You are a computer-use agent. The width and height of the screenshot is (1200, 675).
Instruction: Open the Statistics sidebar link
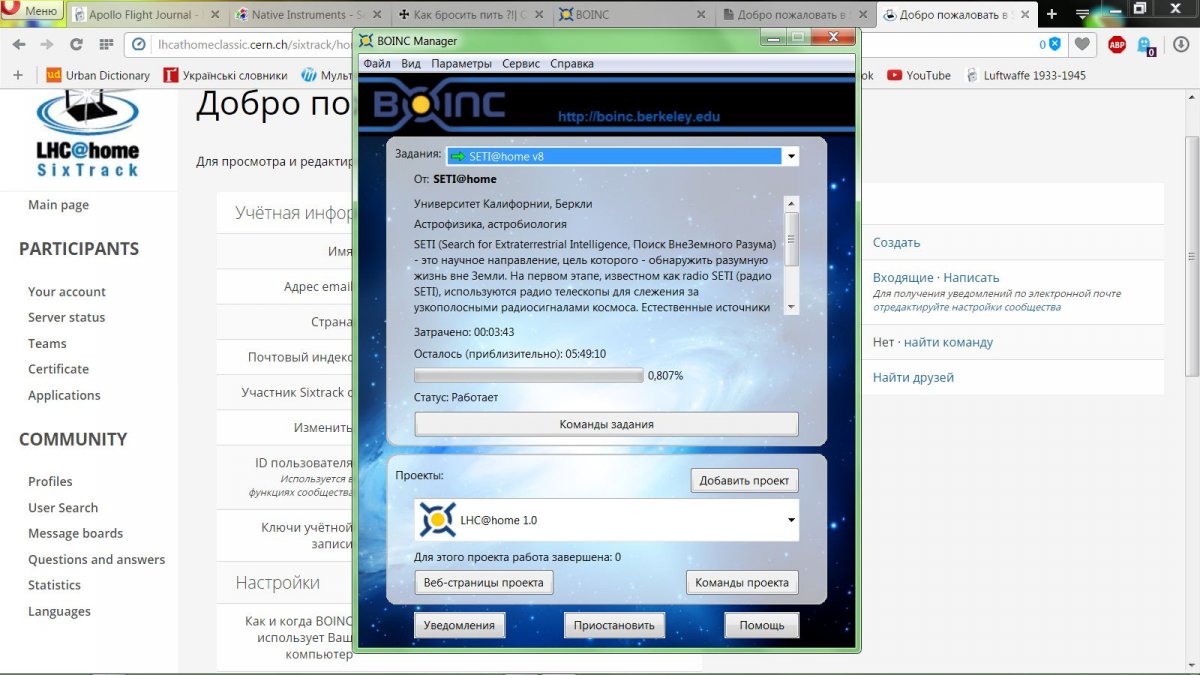pyautogui.click(x=54, y=585)
